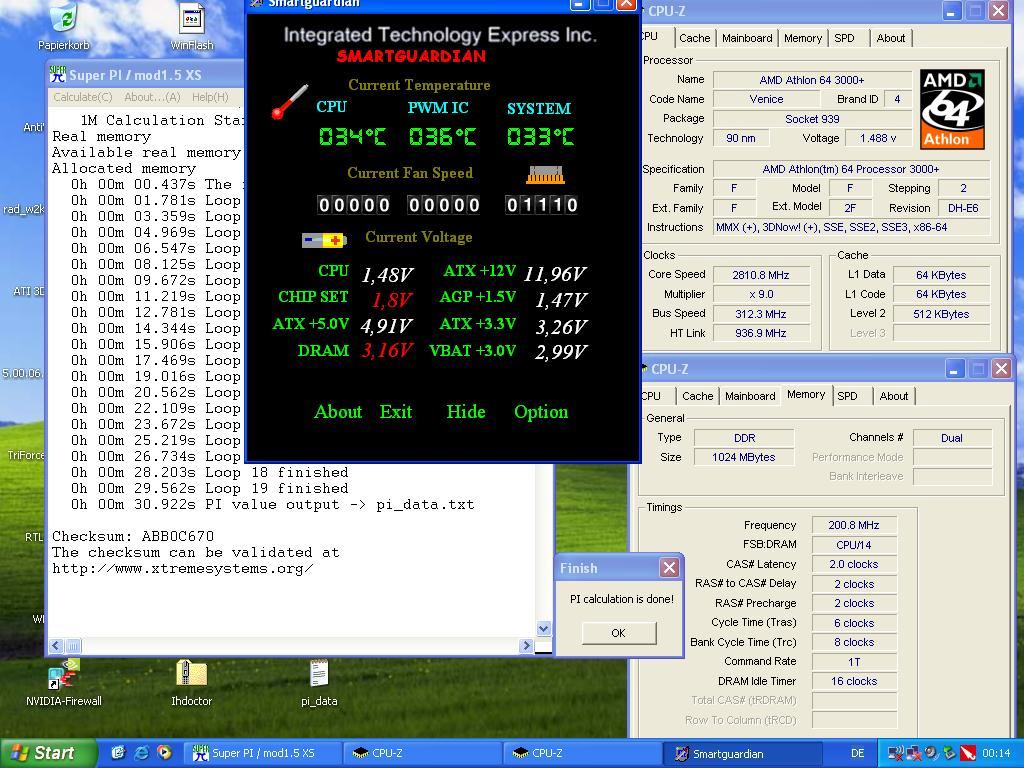Click the xtremesystems.org URL in Super PI
Screen dimensions: 1024x768
click(183, 568)
